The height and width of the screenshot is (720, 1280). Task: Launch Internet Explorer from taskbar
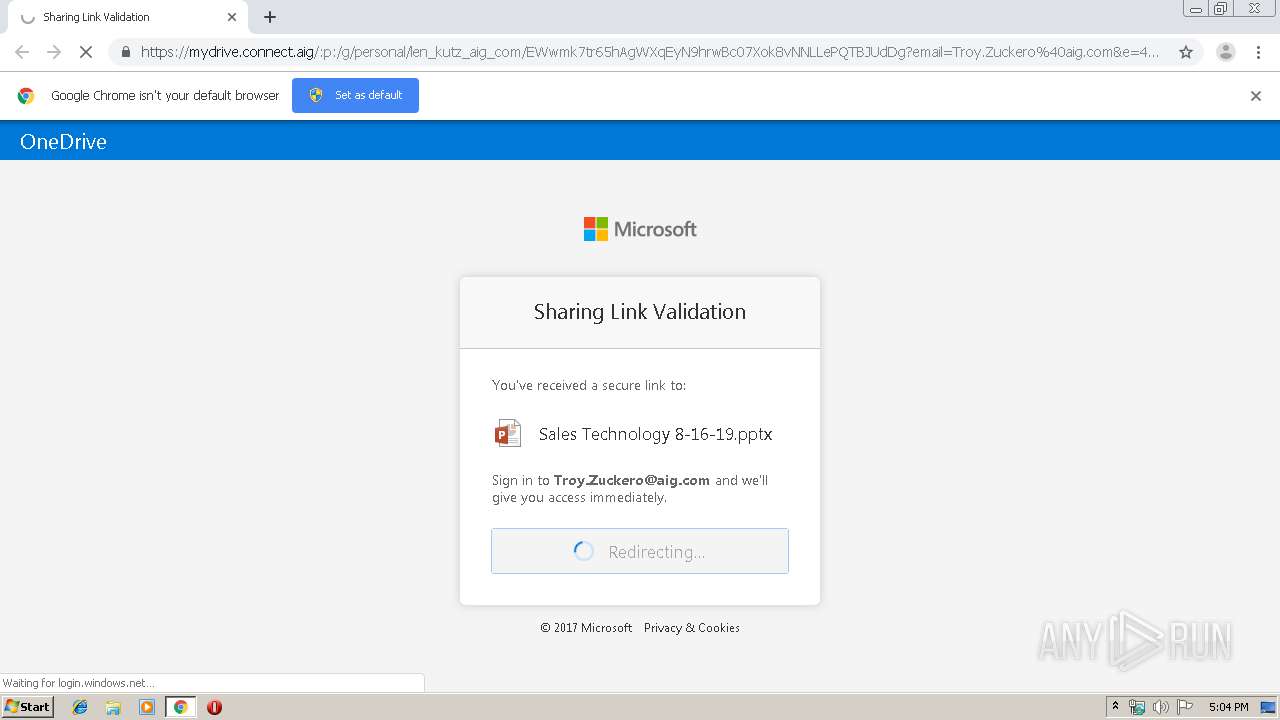pos(80,707)
